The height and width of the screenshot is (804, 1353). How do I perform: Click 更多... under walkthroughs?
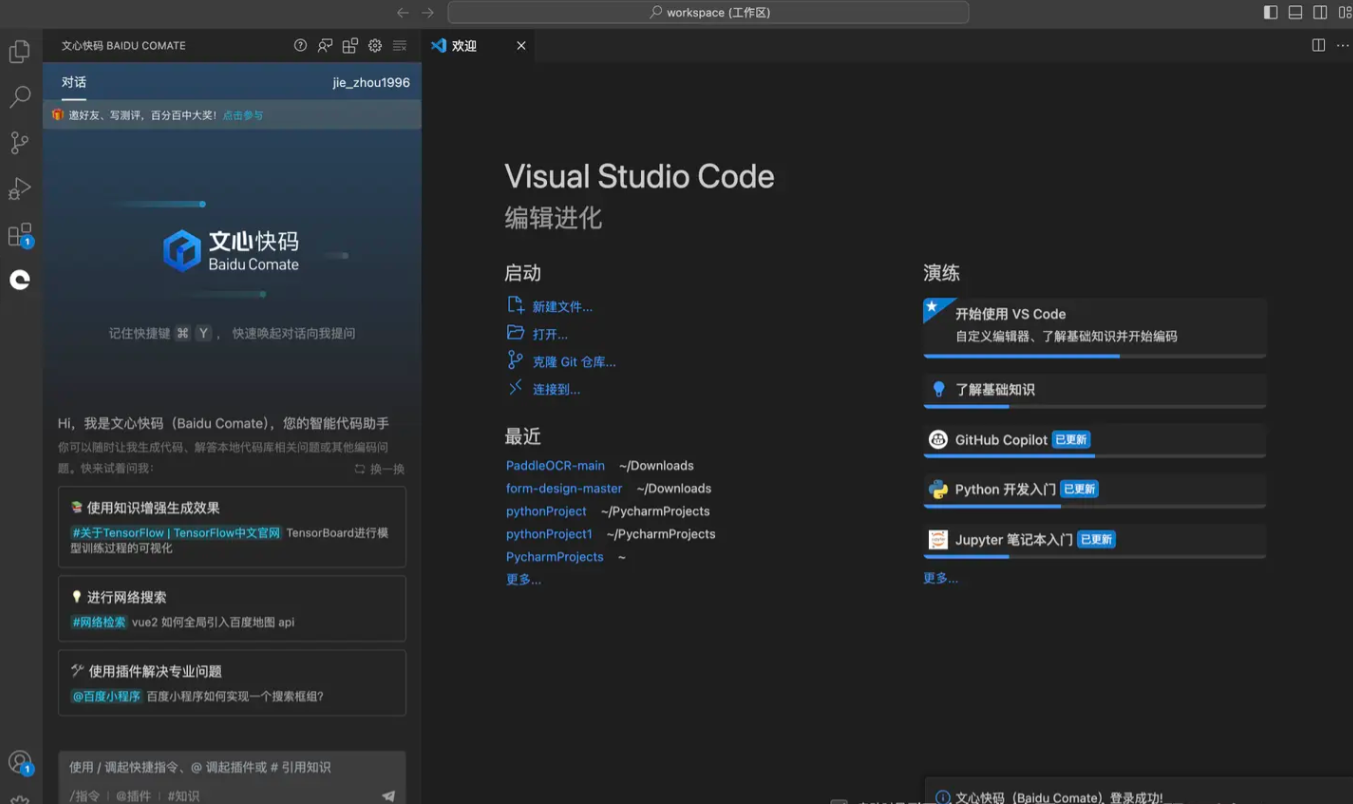point(940,578)
